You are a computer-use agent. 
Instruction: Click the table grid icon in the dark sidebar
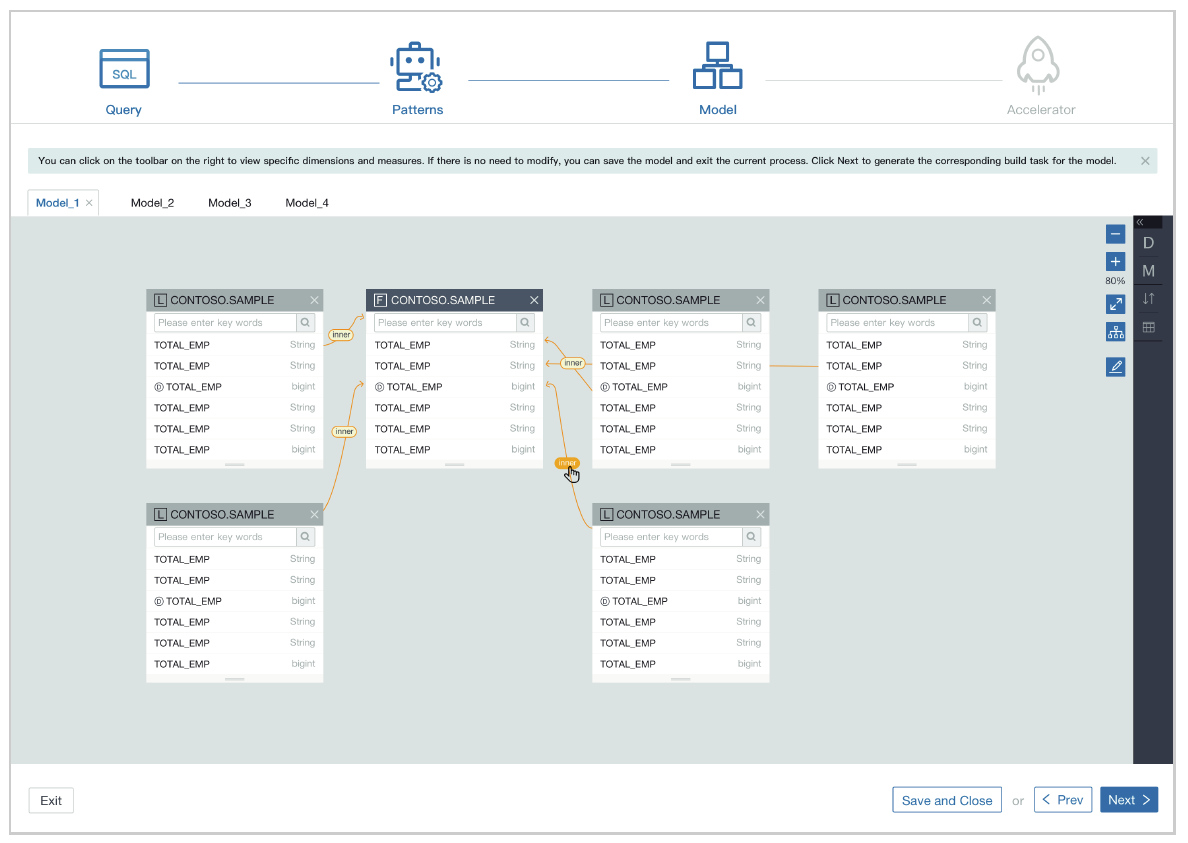(1148, 327)
